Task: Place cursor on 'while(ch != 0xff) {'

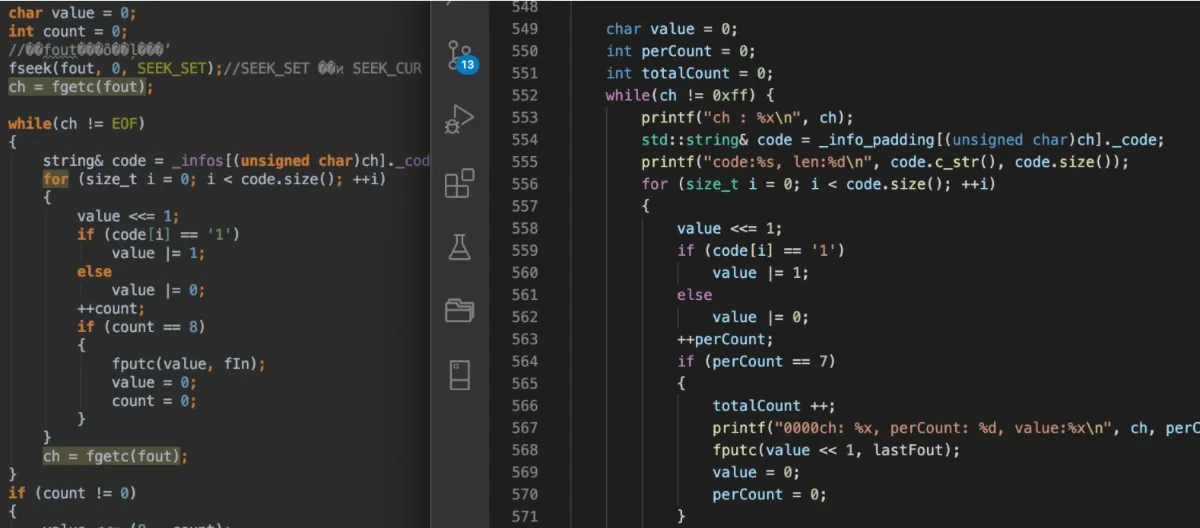Action: pos(690,95)
